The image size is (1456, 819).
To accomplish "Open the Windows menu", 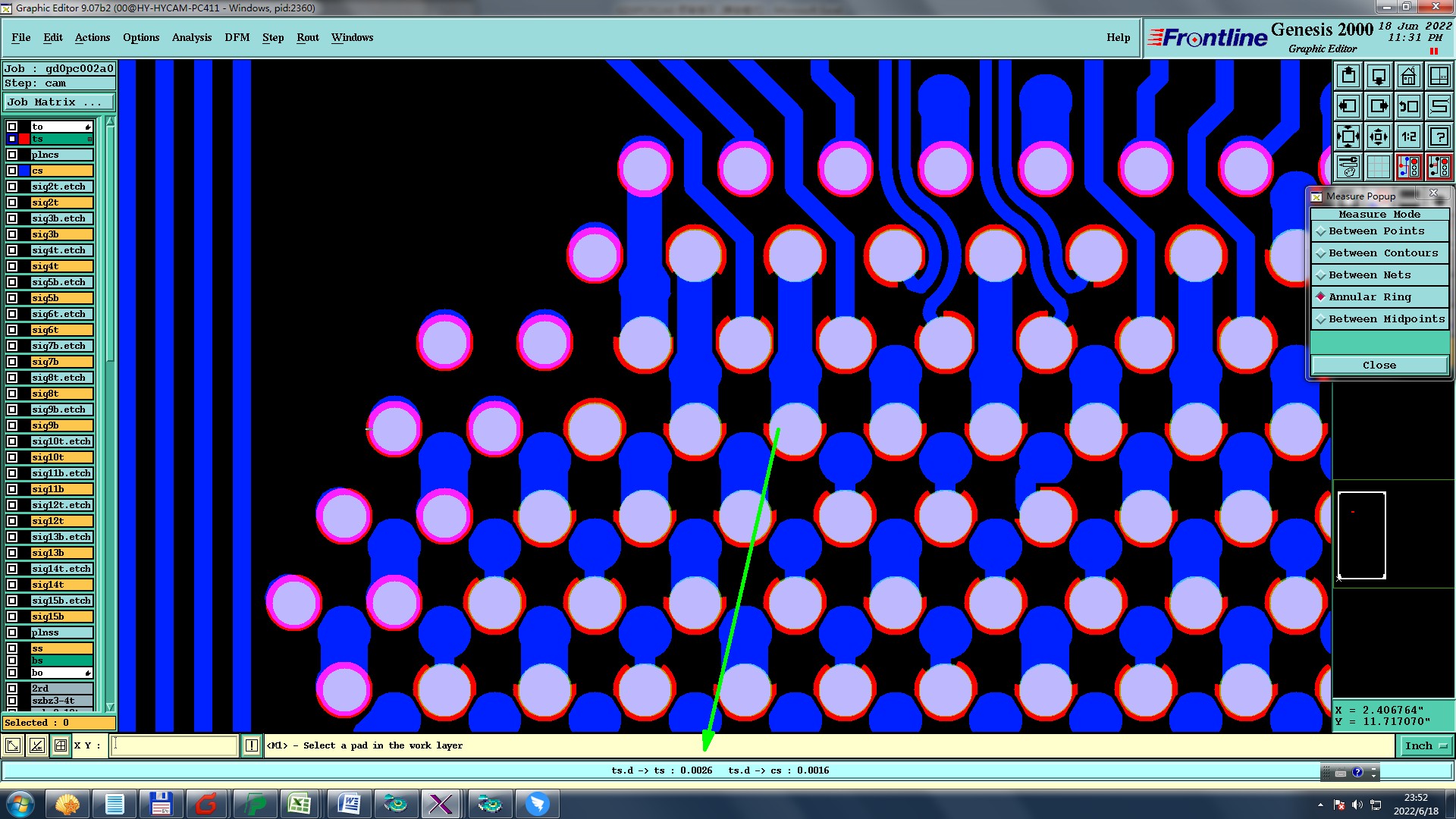I will (352, 37).
